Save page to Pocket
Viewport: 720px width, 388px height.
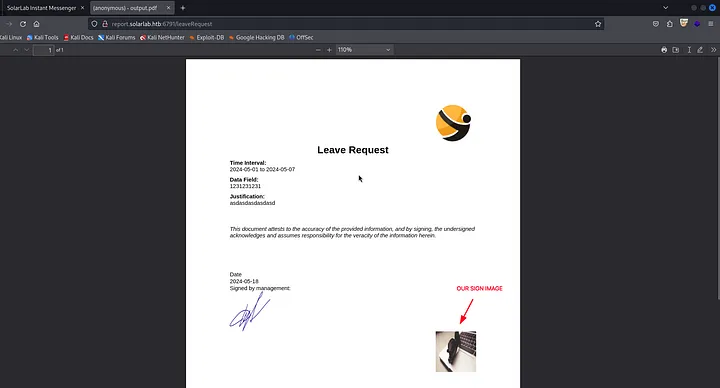tap(656, 24)
